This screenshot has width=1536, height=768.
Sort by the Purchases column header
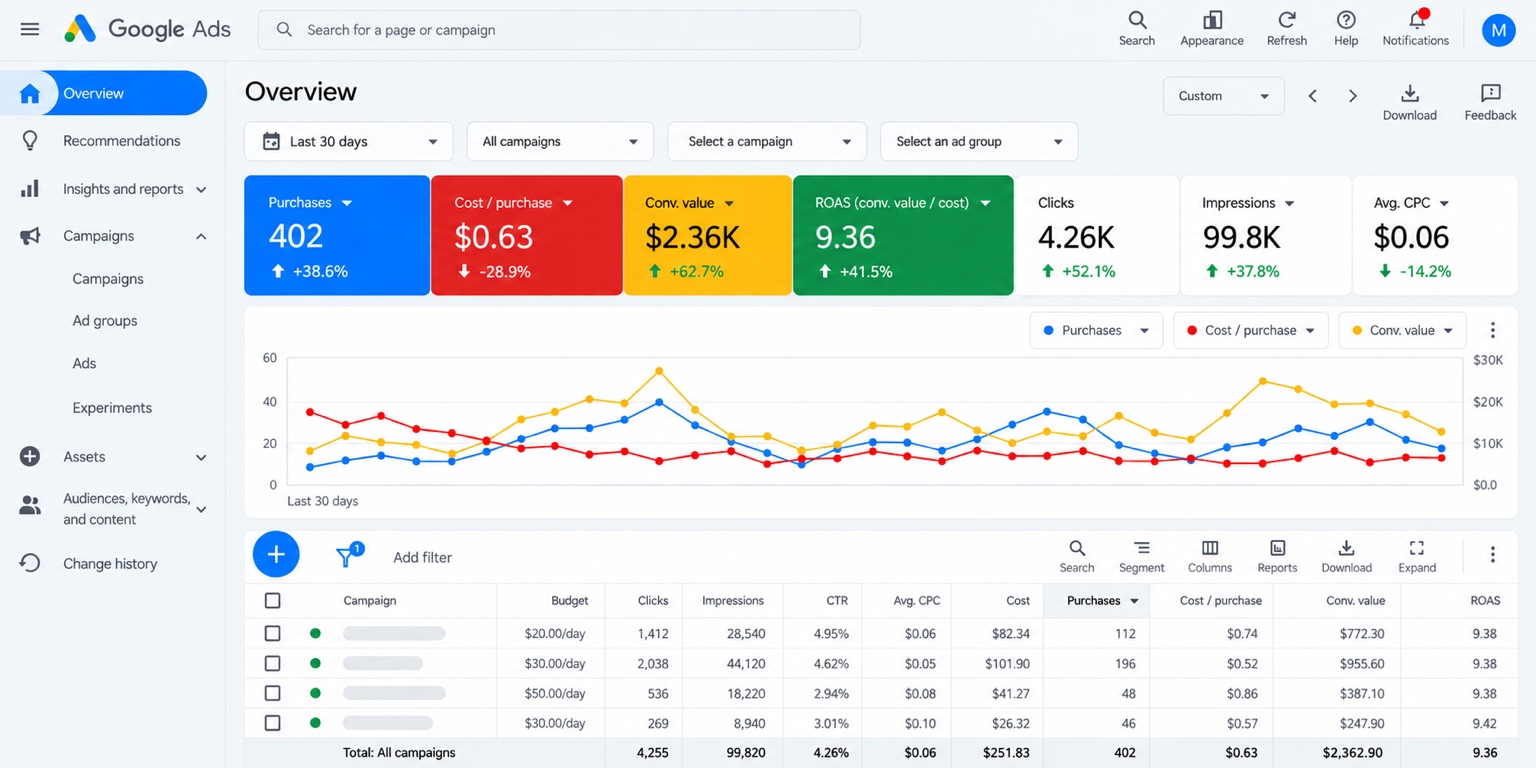click(1096, 601)
